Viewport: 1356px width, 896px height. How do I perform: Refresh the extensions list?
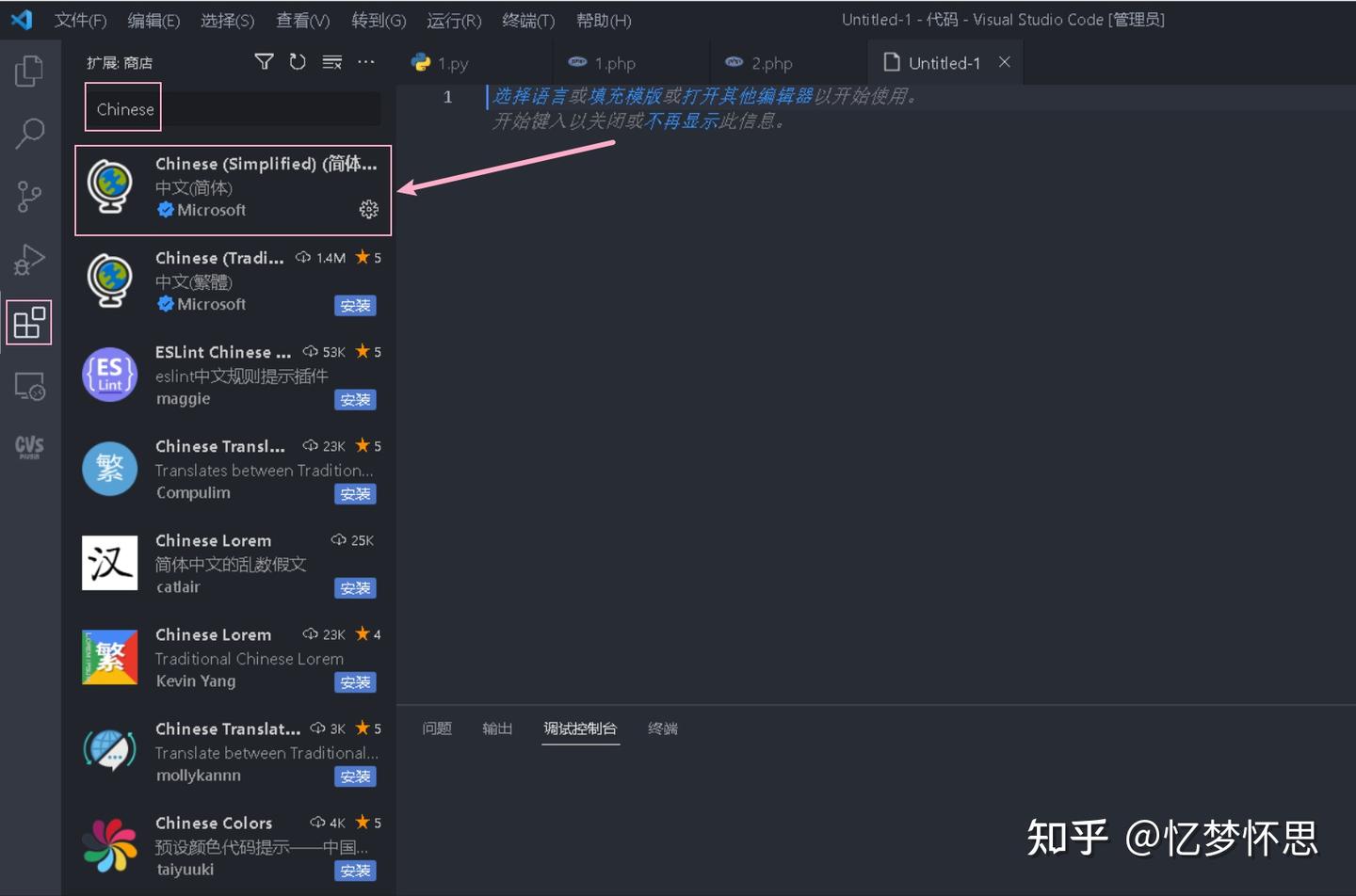coord(298,61)
